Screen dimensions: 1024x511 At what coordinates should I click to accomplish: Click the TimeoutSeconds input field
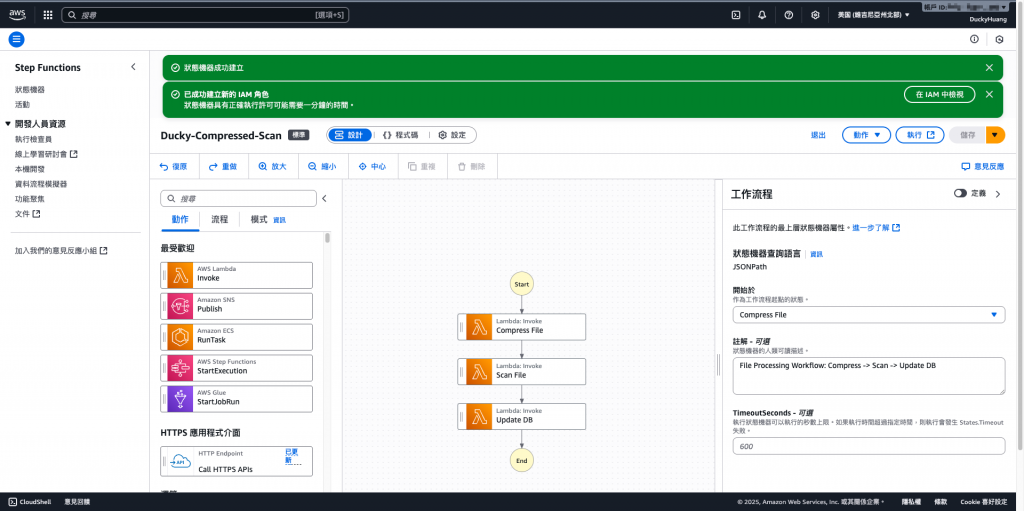point(869,446)
